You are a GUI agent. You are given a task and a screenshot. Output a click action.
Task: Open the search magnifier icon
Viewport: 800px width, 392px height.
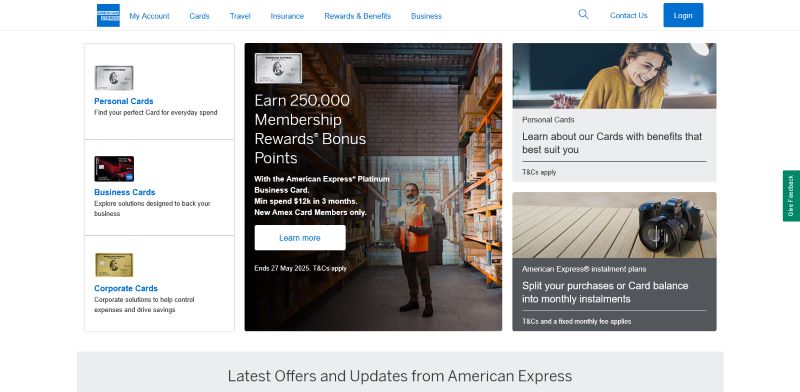click(583, 14)
